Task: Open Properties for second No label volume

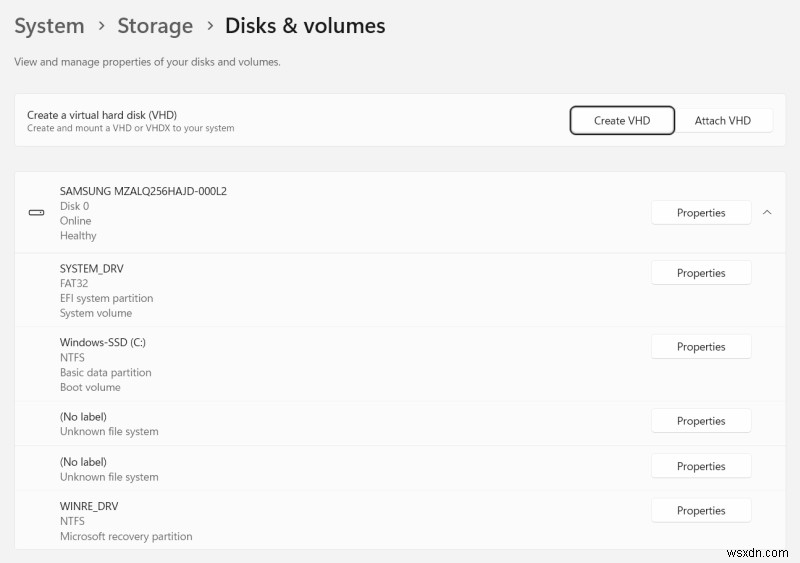Action: (x=701, y=466)
